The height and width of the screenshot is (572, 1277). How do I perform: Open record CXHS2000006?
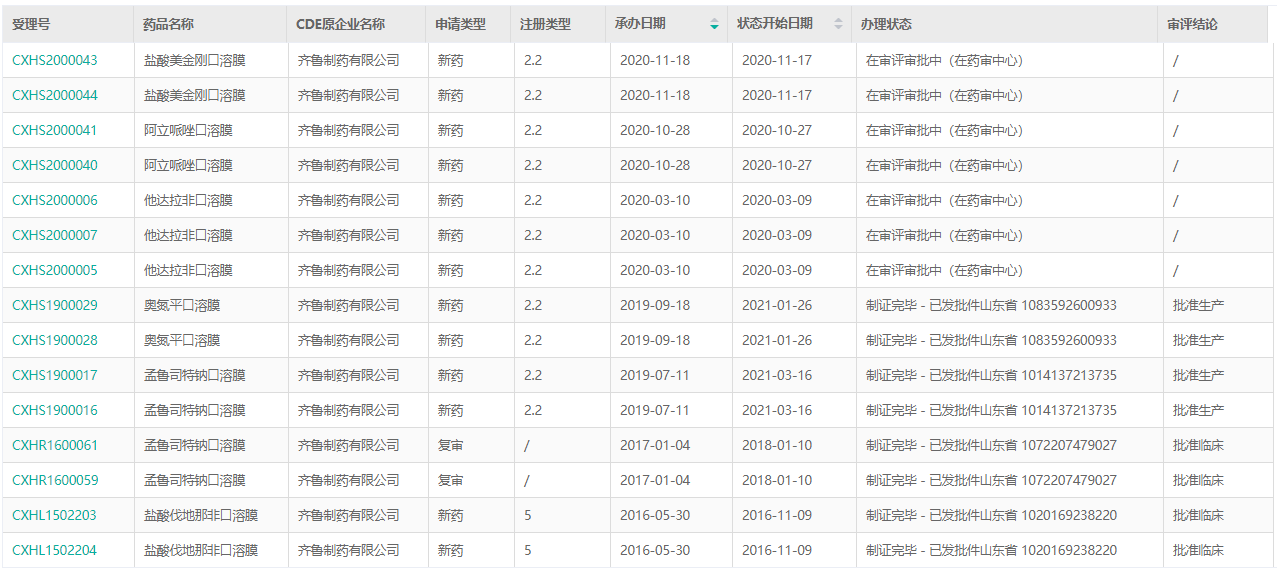tap(55, 200)
